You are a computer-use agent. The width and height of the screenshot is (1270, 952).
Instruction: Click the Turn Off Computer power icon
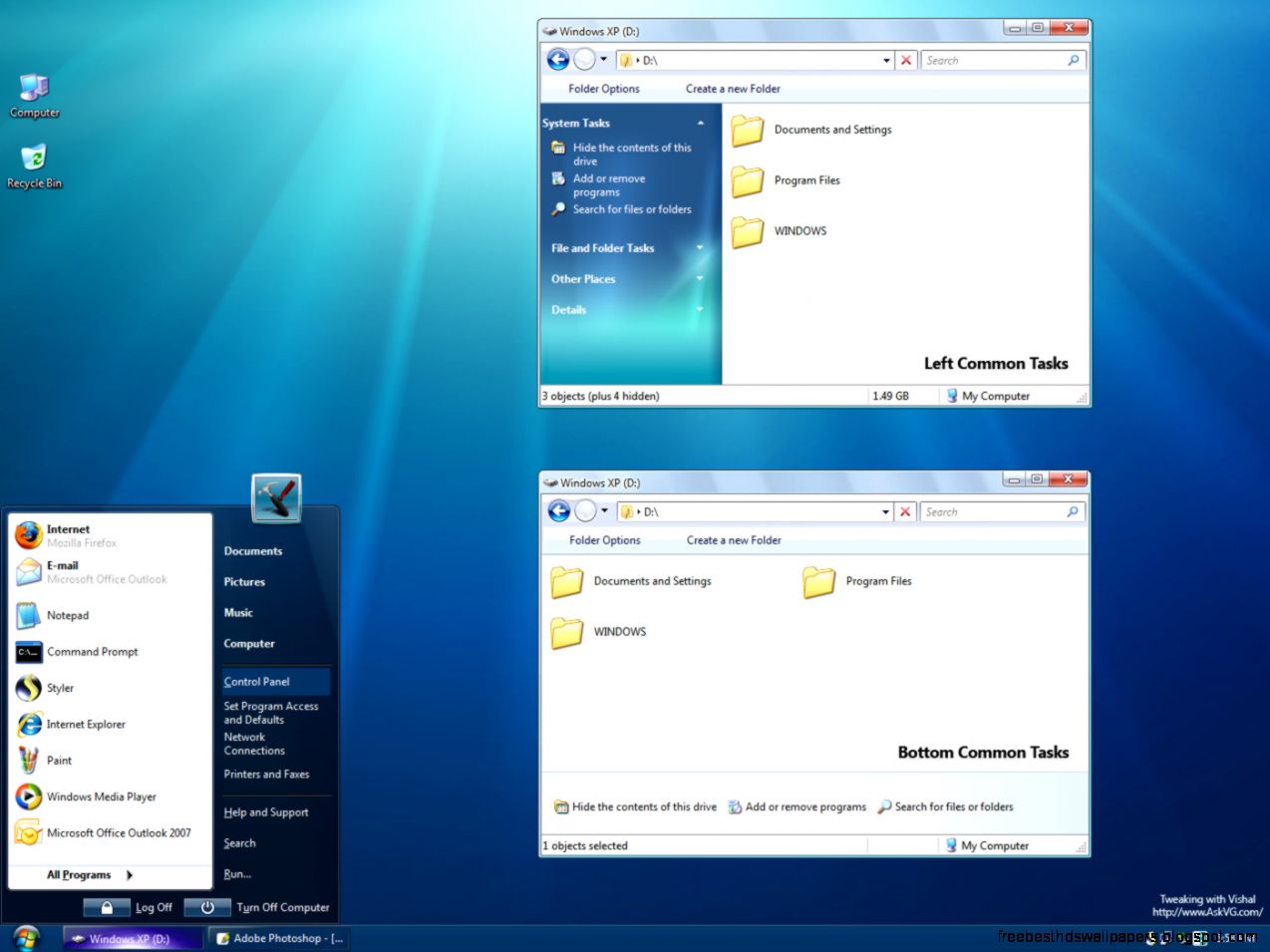[x=207, y=907]
